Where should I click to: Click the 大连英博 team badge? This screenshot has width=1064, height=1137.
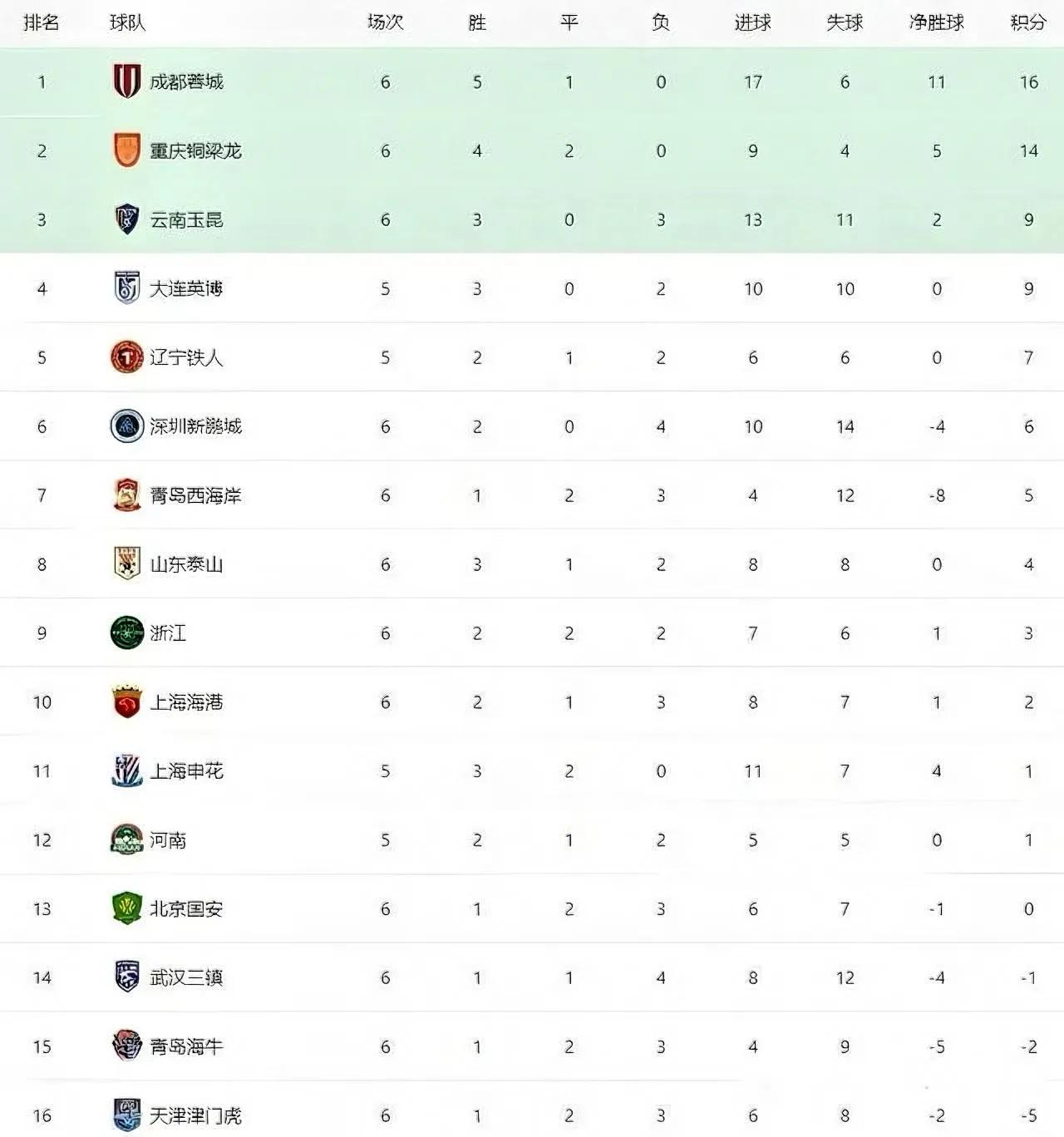(126, 288)
